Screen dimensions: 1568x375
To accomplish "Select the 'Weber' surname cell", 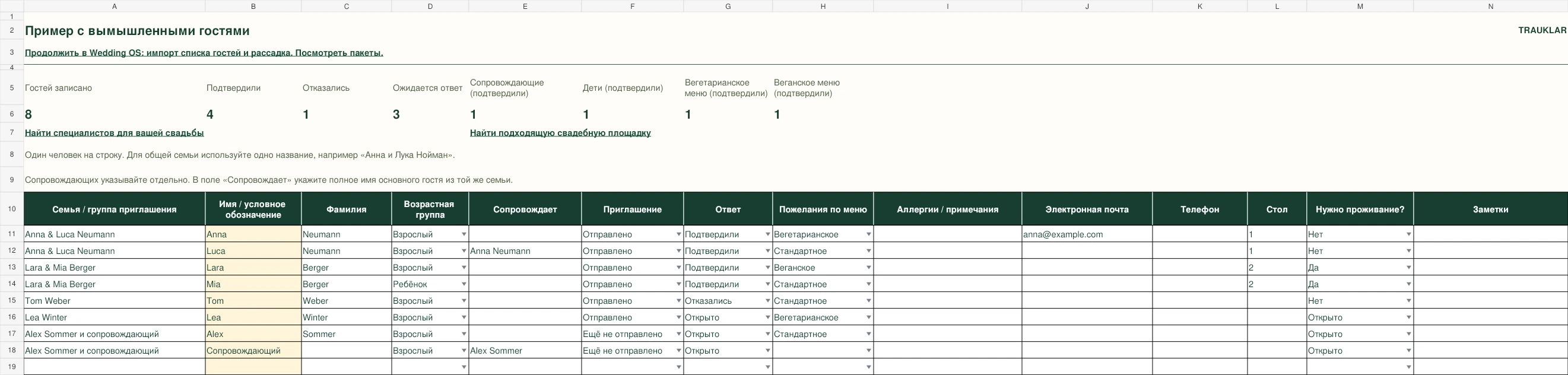I will pyautogui.click(x=347, y=301).
